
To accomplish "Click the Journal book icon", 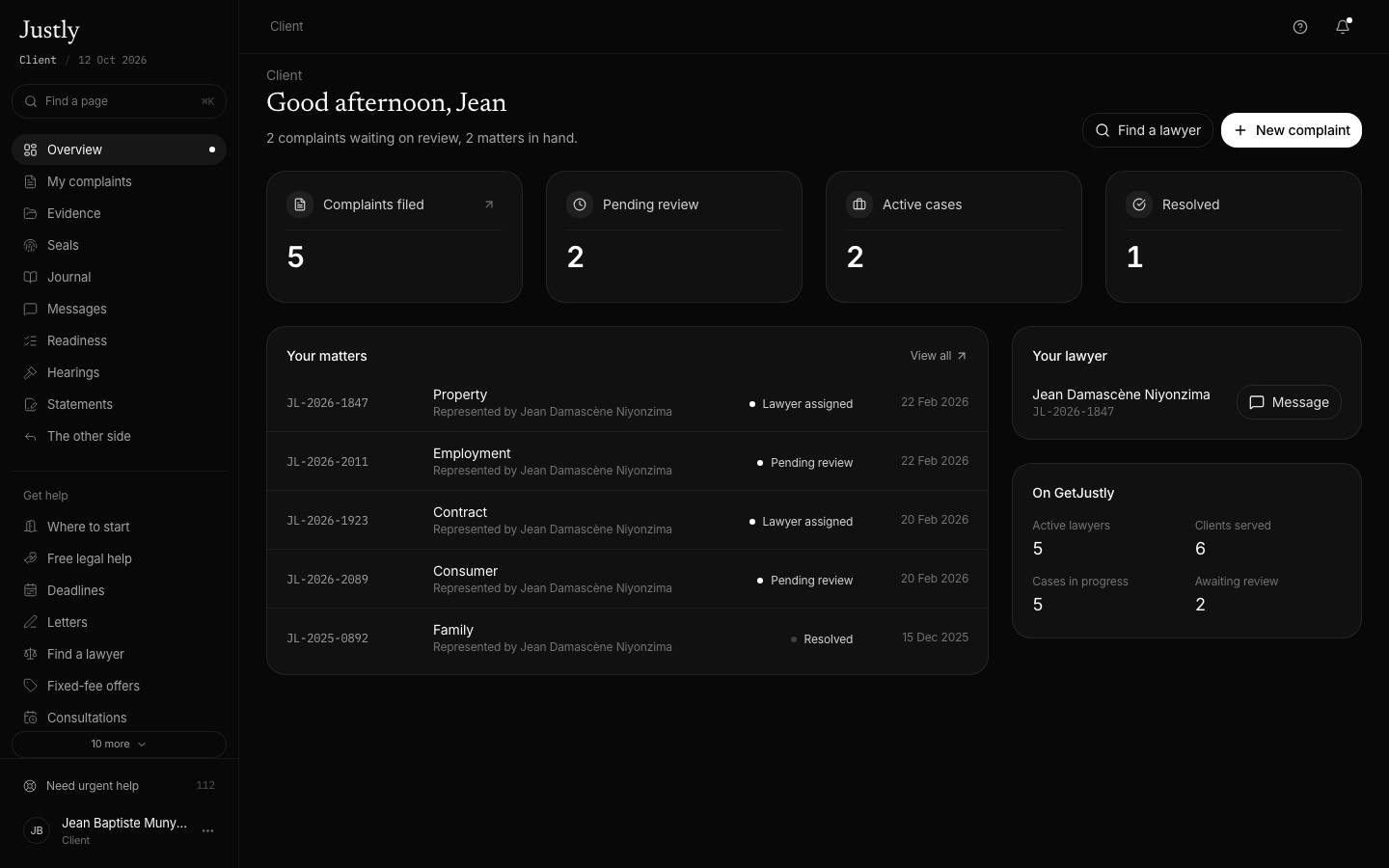I will tap(31, 278).
